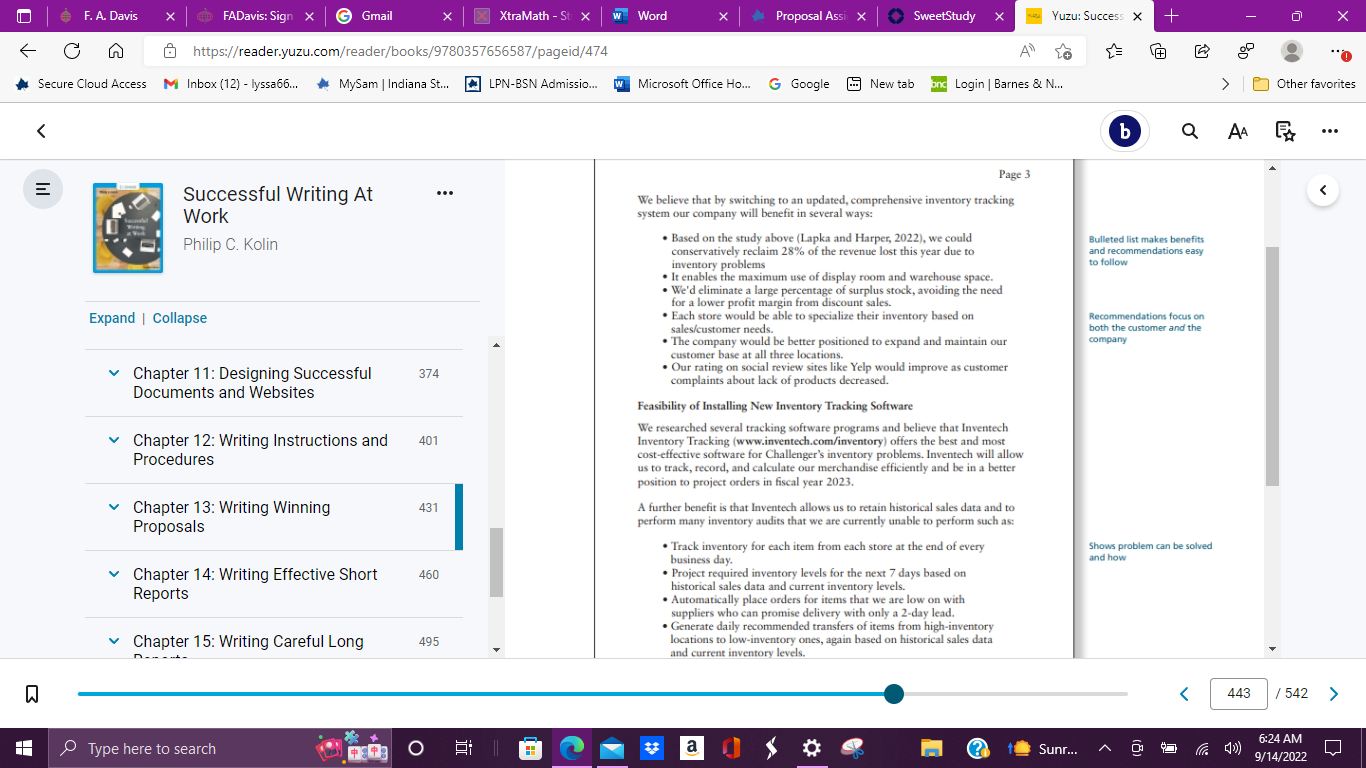Open Login Barnes & Noble bookmark
1366x768 pixels.
point(997,84)
